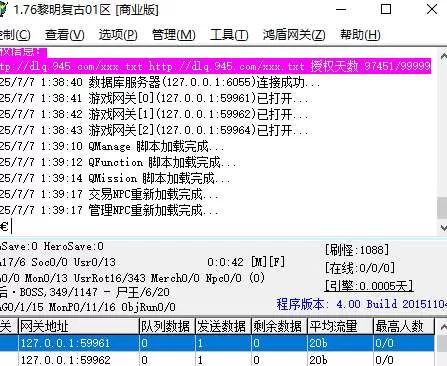This screenshot has height=366, width=447.
Task: Click the [M] indicator in status area
Action: pyautogui.click(x=259, y=262)
